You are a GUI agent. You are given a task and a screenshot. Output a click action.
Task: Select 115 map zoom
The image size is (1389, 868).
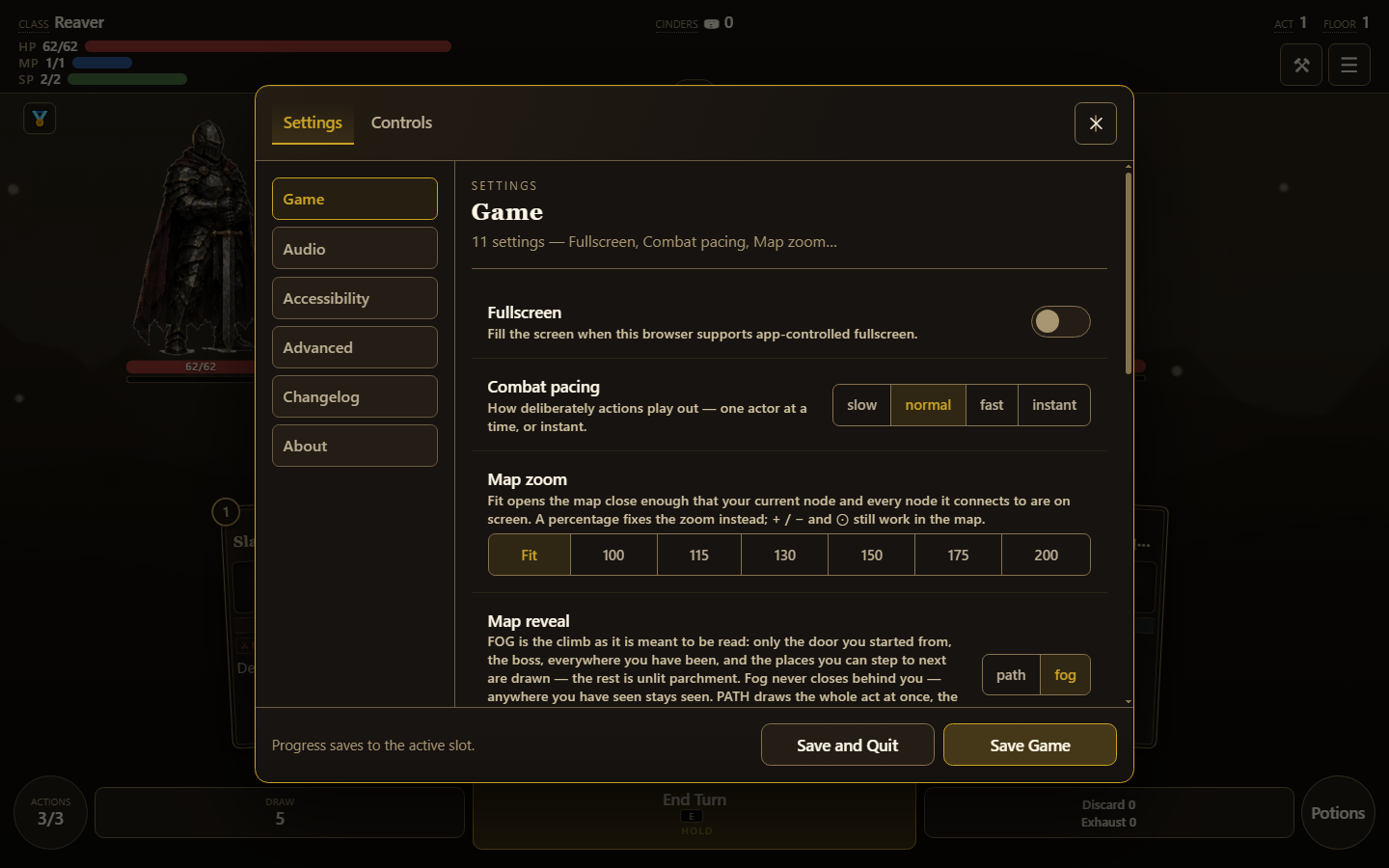[x=699, y=555]
